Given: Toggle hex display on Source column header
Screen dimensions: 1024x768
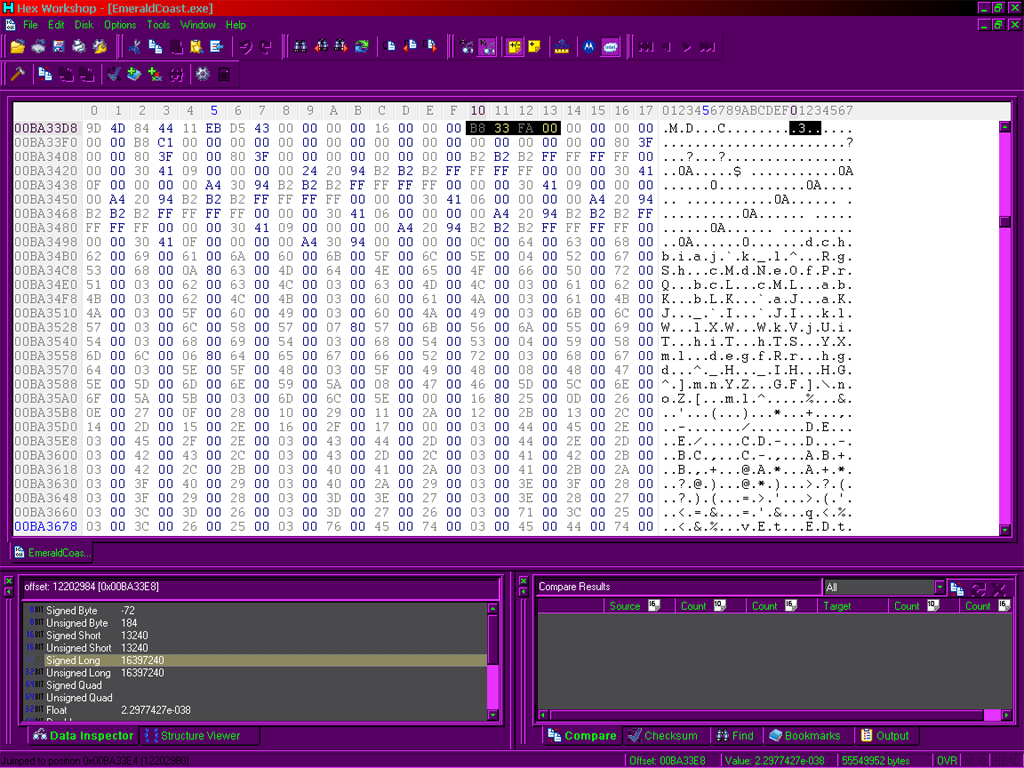Looking at the screenshot, I should point(654,605).
